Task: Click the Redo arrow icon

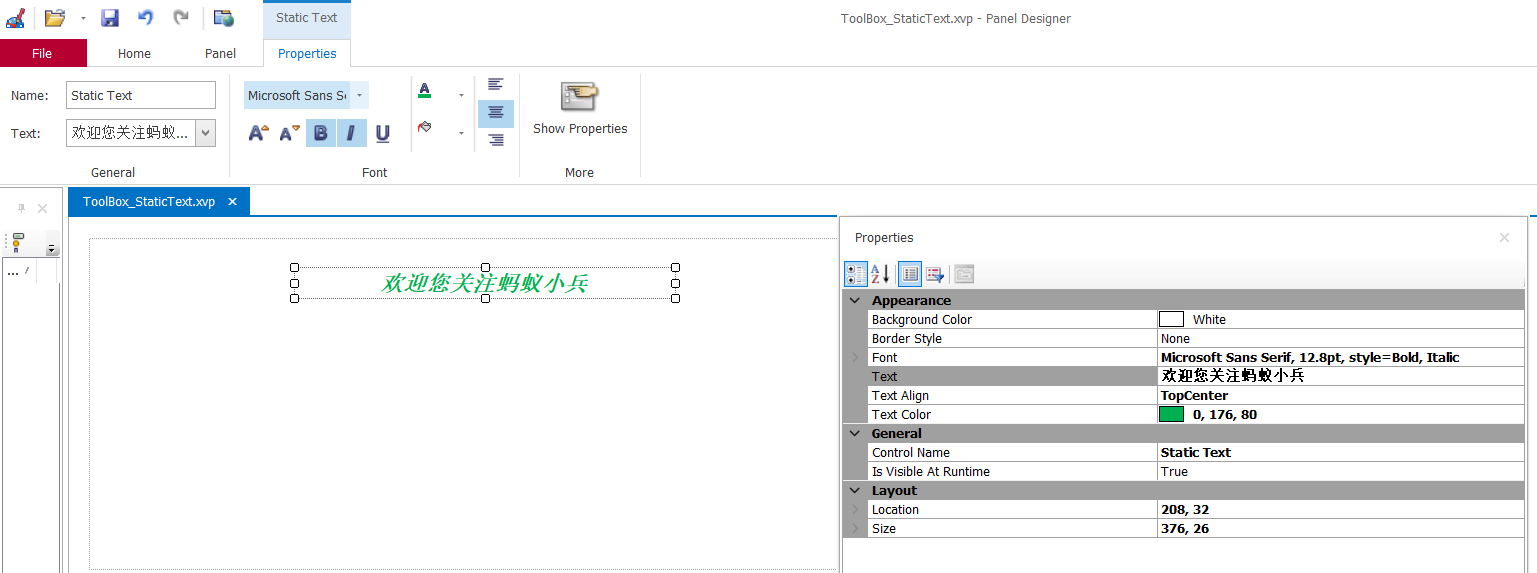Action: [181, 18]
